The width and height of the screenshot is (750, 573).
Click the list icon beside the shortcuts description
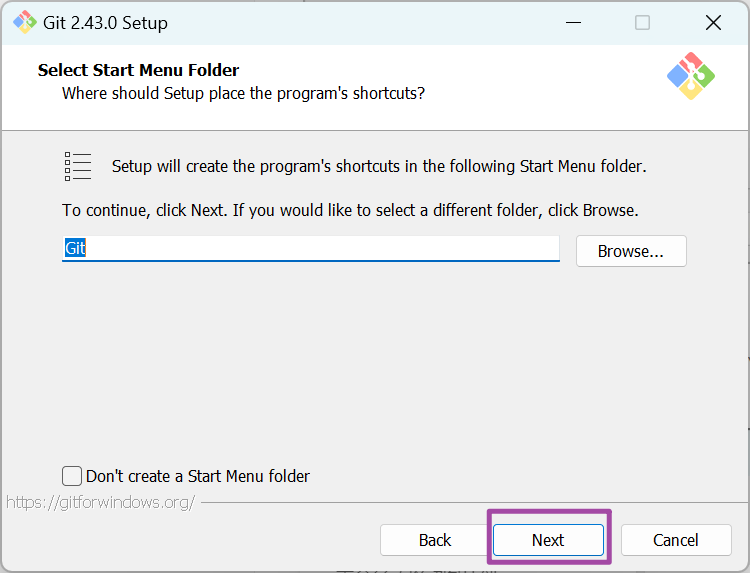point(78,166)
